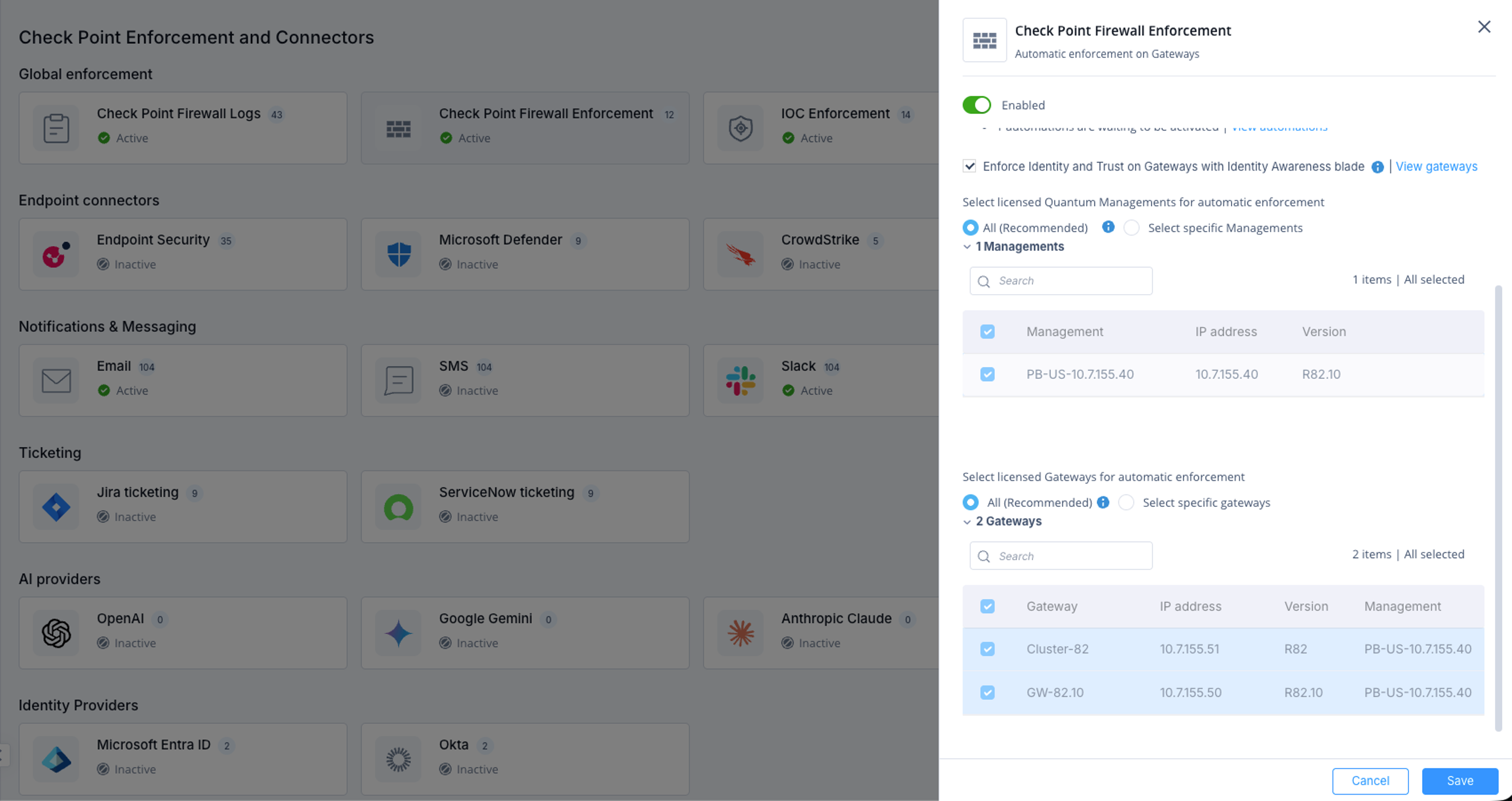
Task: Open the Email envelope icon
Action: pos(56,380)
